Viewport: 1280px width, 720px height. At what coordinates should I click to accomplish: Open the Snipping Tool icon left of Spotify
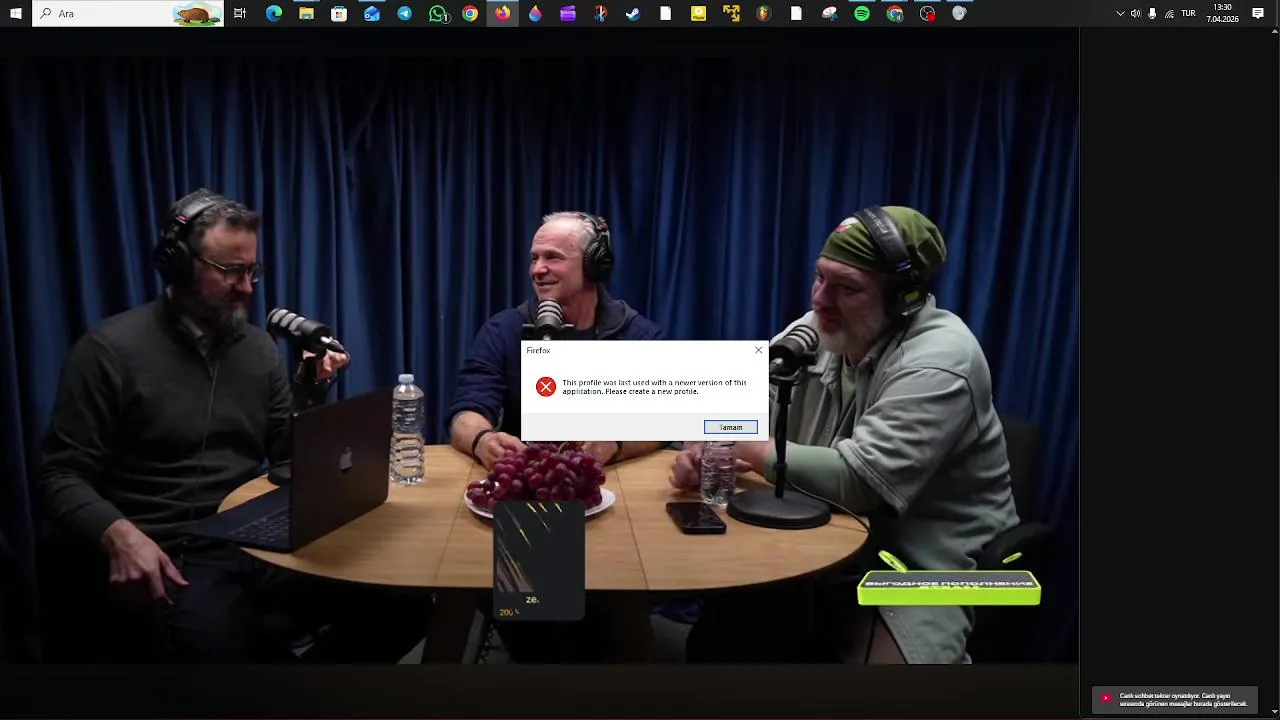829,13
